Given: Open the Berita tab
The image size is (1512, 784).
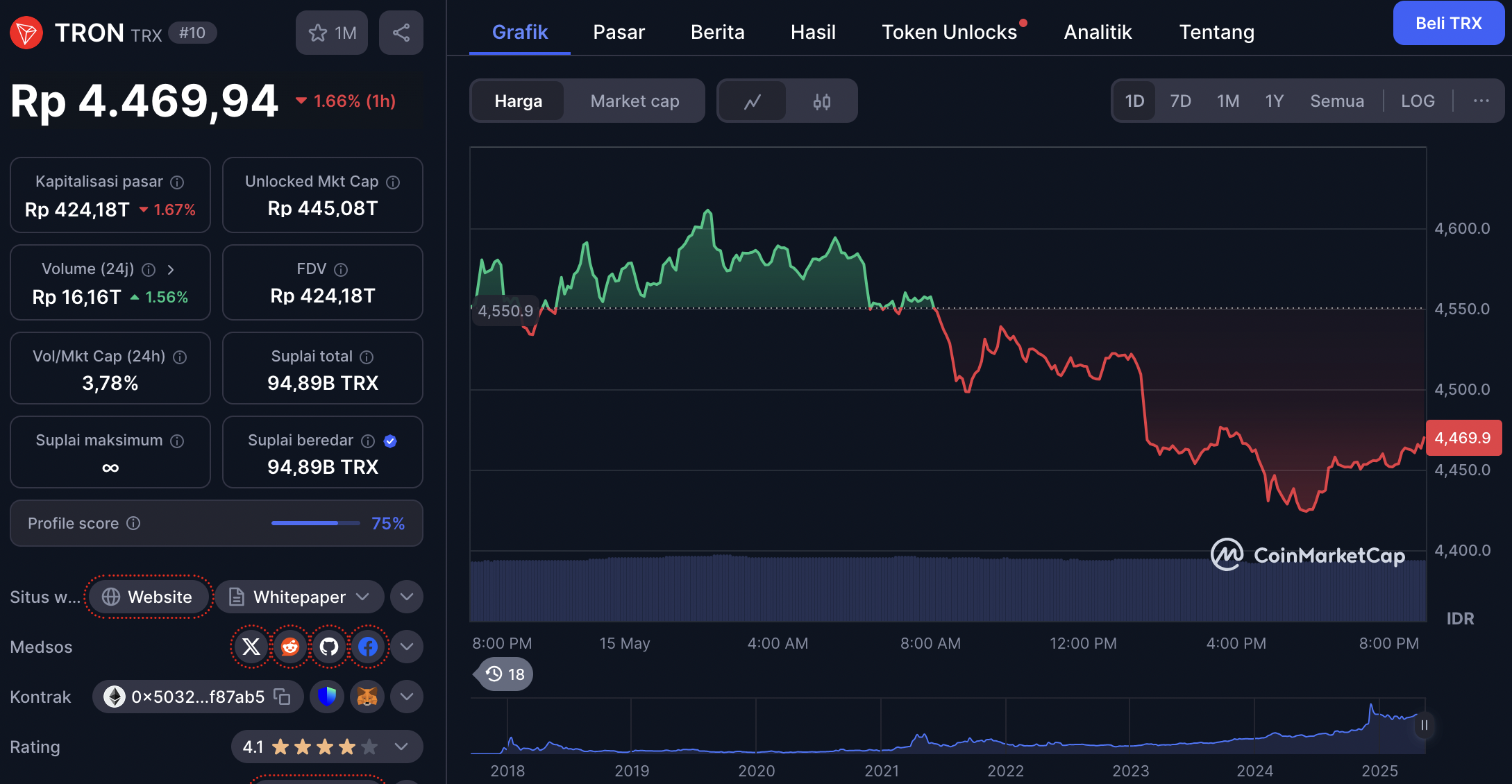Looking at the screenshot, I should coord(717,32).
